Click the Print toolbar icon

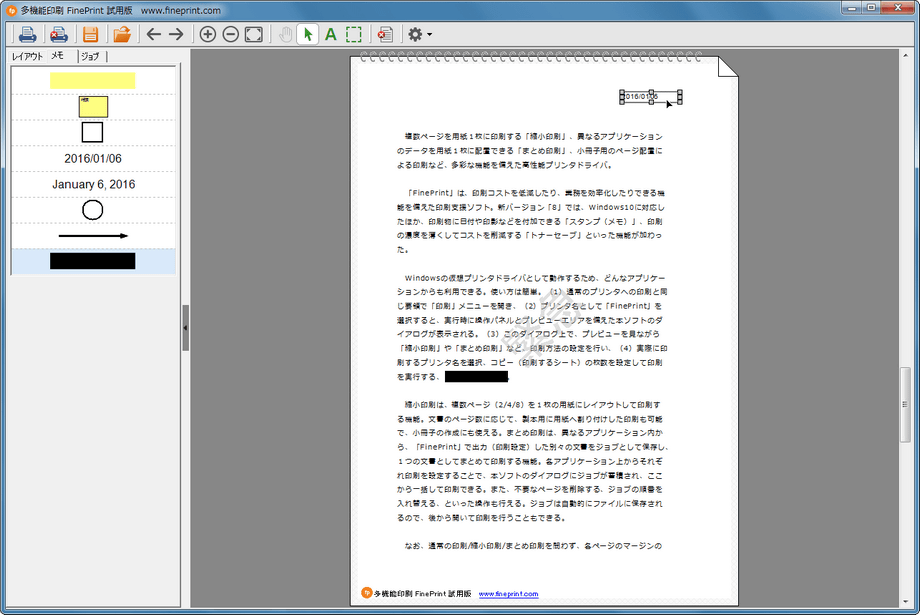click(x=27, y=35)
